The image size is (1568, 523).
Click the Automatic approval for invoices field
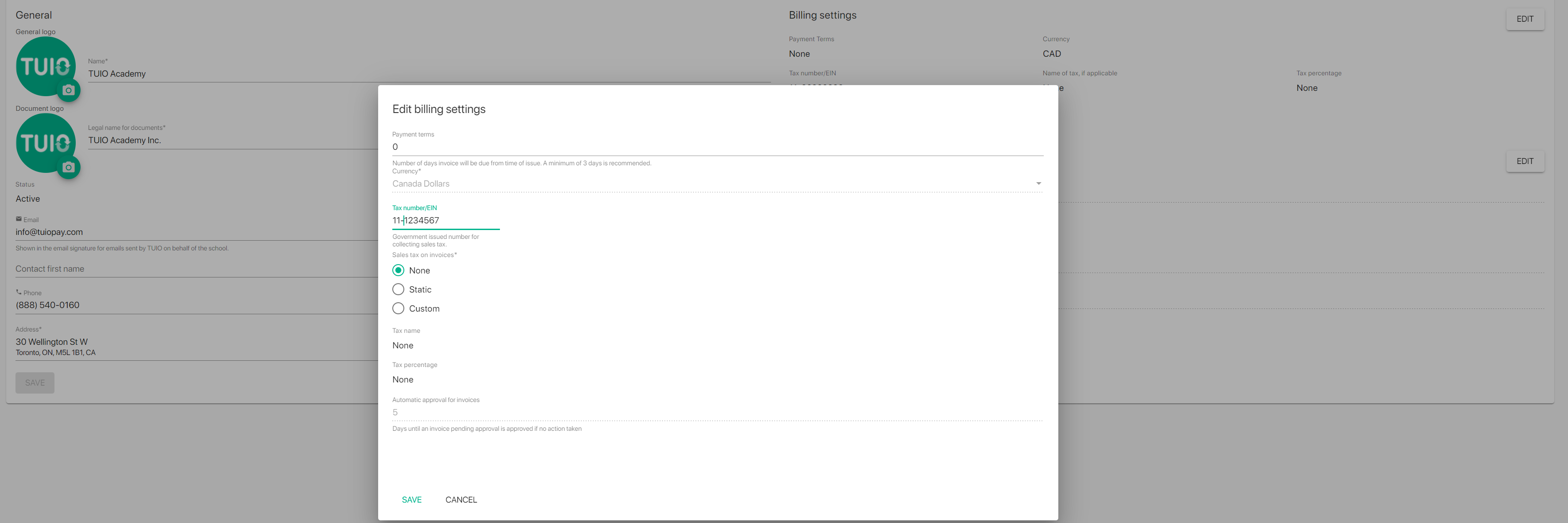tap(717, 412)
